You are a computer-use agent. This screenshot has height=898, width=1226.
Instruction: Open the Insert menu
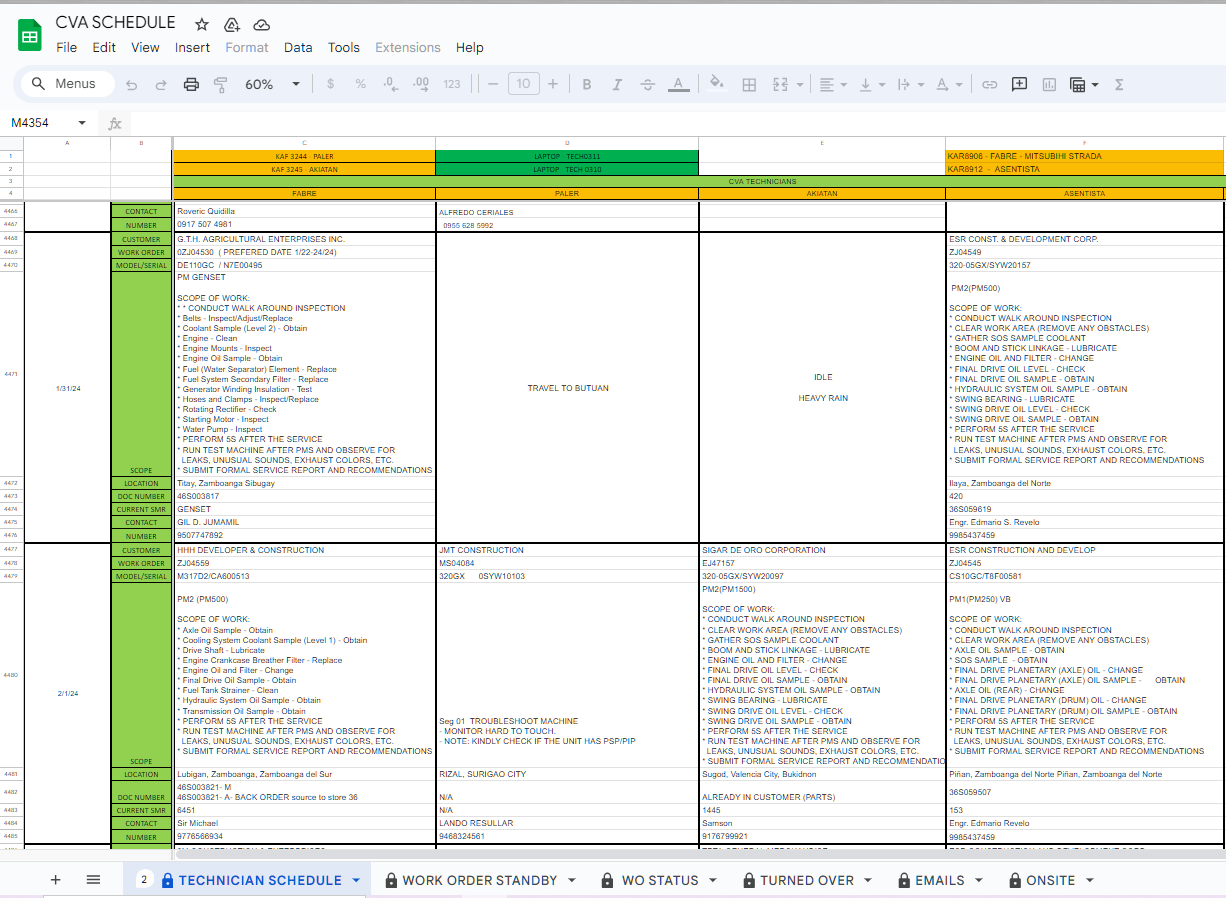click(192, 47)
